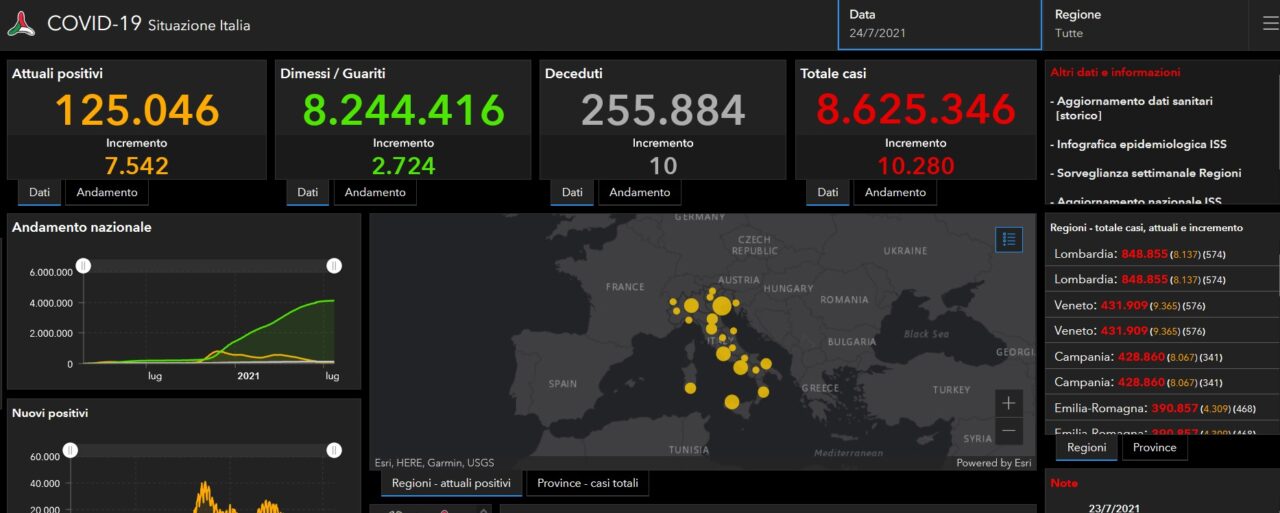
Task: Open Sorveglianza settimanale Regioni link
Action: 1143,173
